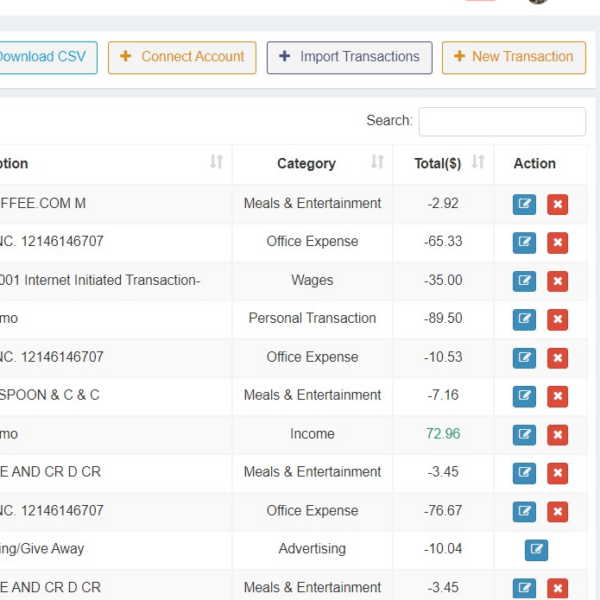
Task: Delete the -65.33 Office Expense transaction
Action: click(558, 243)
